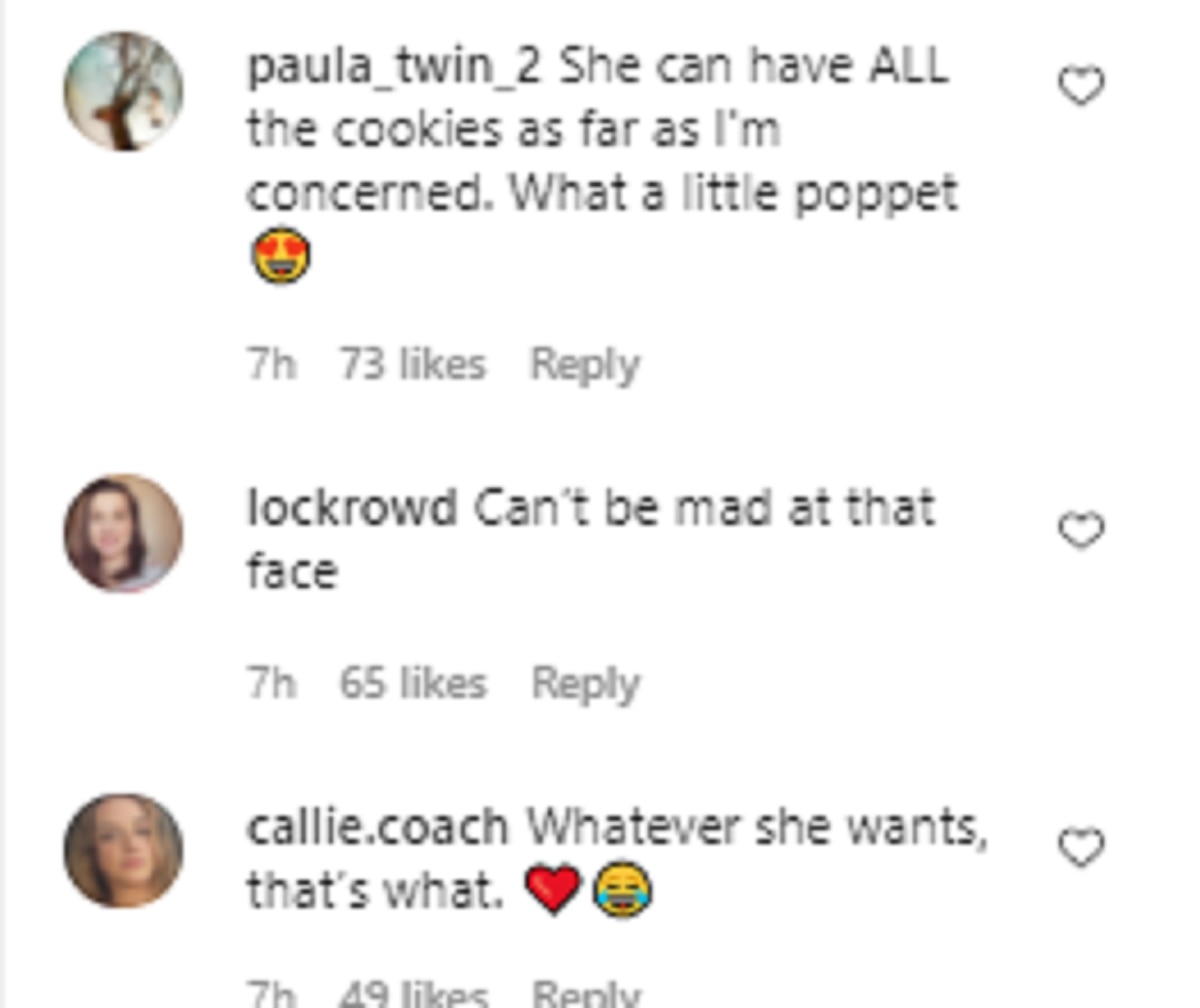Visit the paula_twin_2 username link
Viewport: 1200px width, 1008px height.
point(395,69)
